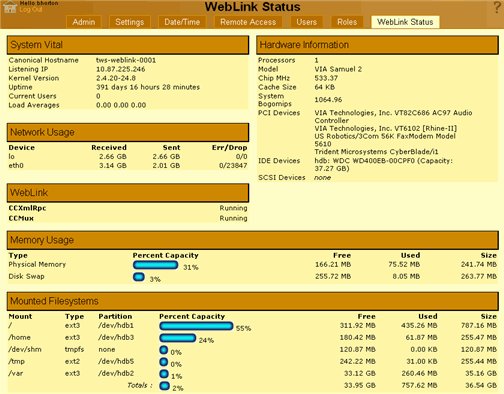The height and width of the screenshot is (394, 504).
Task: Open the Admin tab
Action: point(84,22)
